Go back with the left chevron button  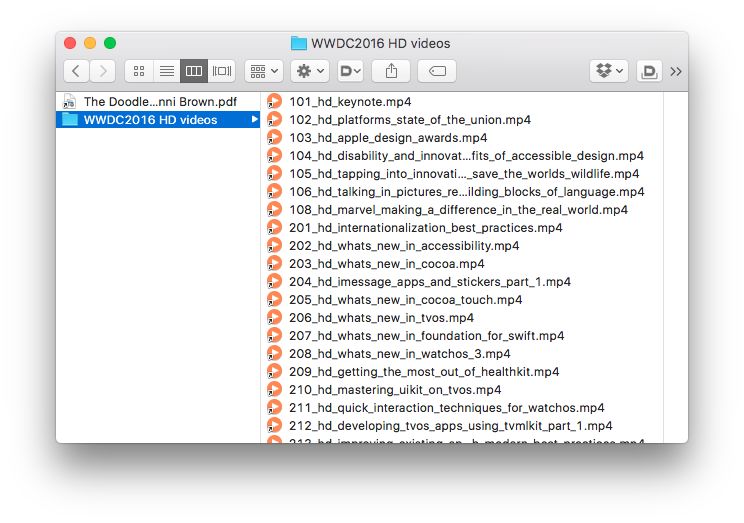click(x=76, y=71)
